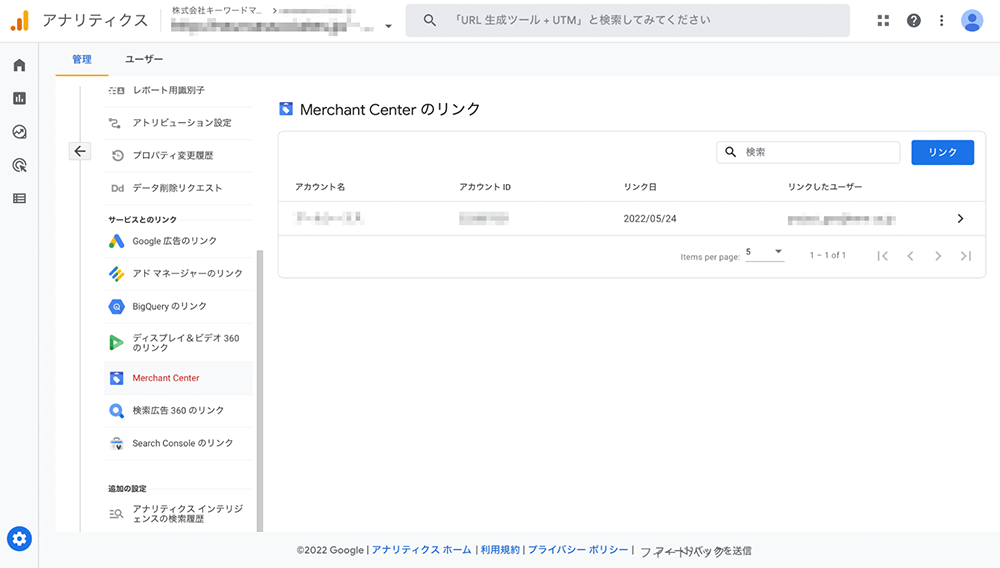Click the 検索広告 360 のリンク icon
Image resolution: width=1000 pixels, height=568 pixels.
(x=116, y=411)
